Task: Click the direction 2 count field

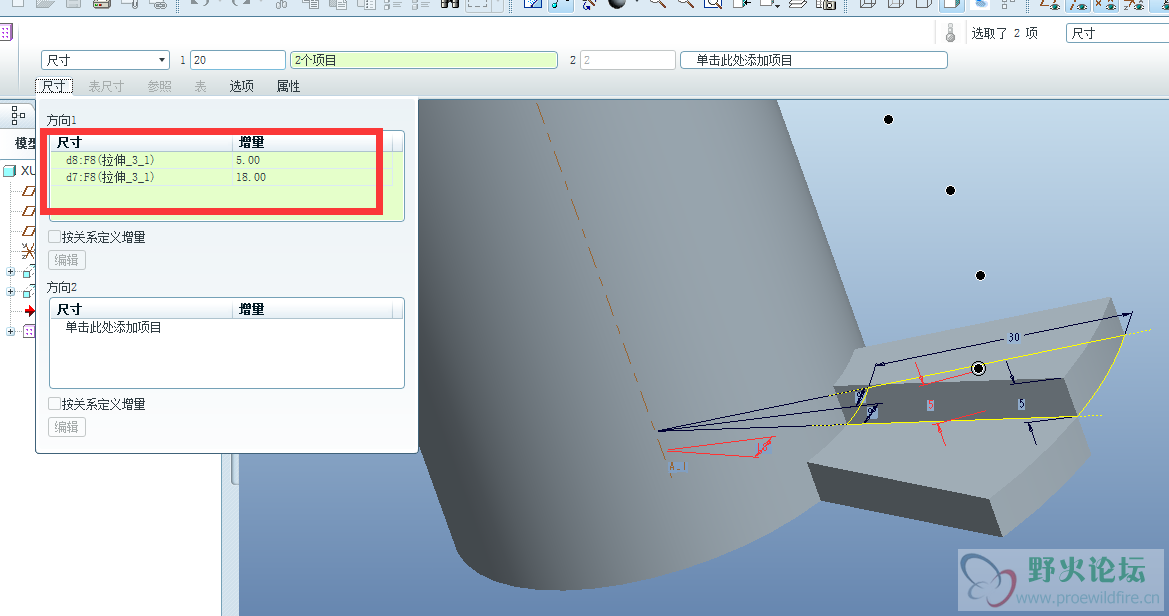Action: [628, 60]
